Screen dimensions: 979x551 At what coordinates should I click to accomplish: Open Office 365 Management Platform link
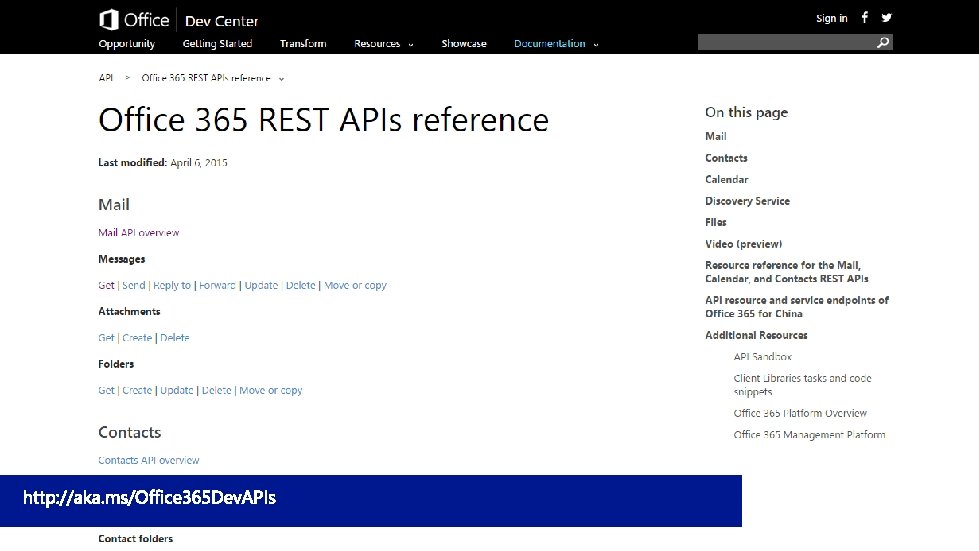tap(809, 434)
